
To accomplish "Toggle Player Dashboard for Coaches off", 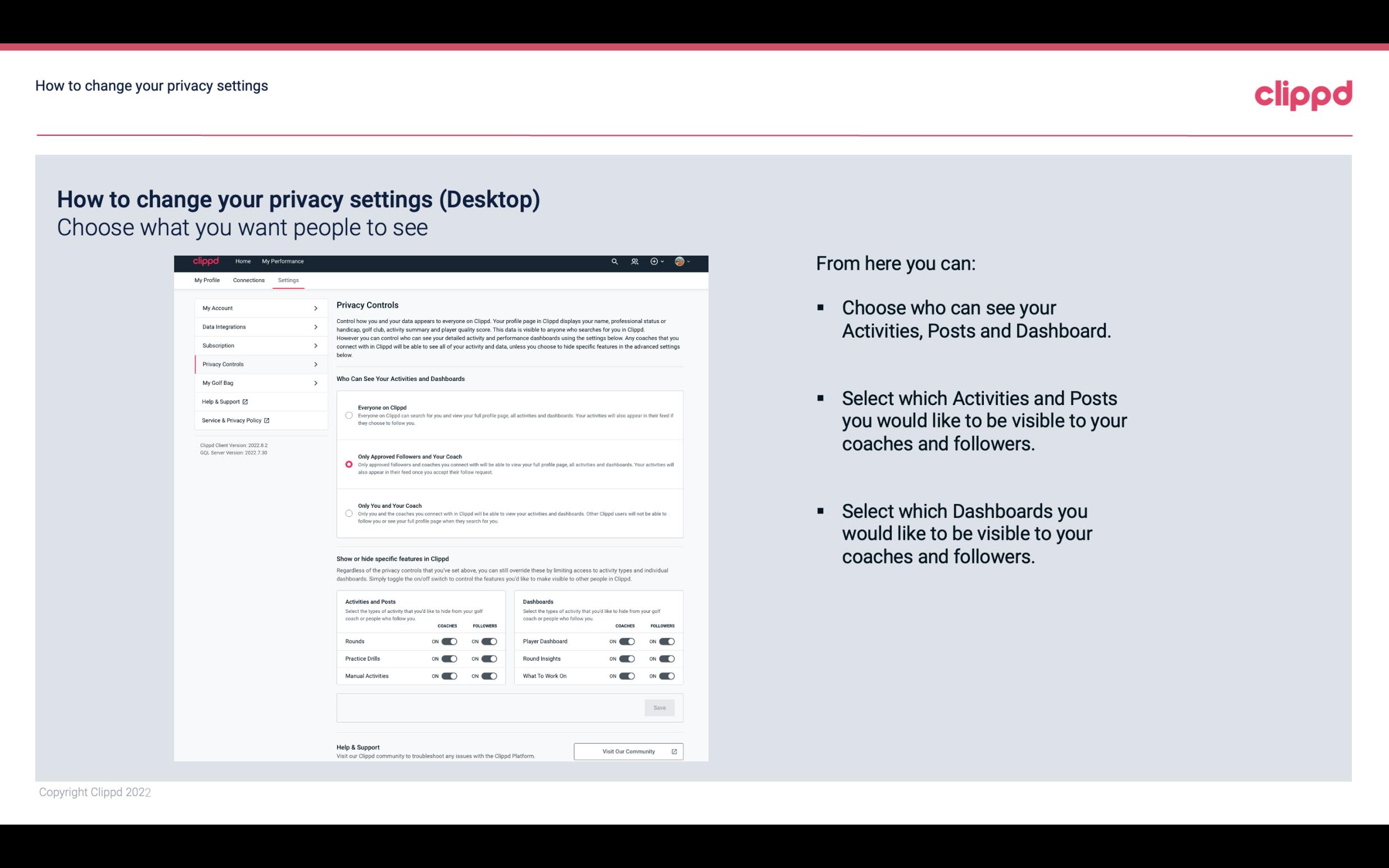I will 626,641.
